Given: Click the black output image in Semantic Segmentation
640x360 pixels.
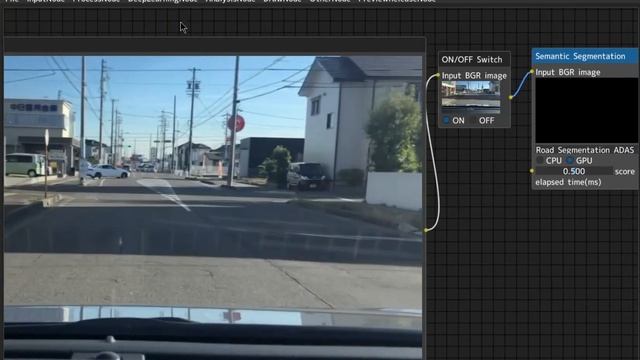Looking at the screenshot, I should 587,110.
